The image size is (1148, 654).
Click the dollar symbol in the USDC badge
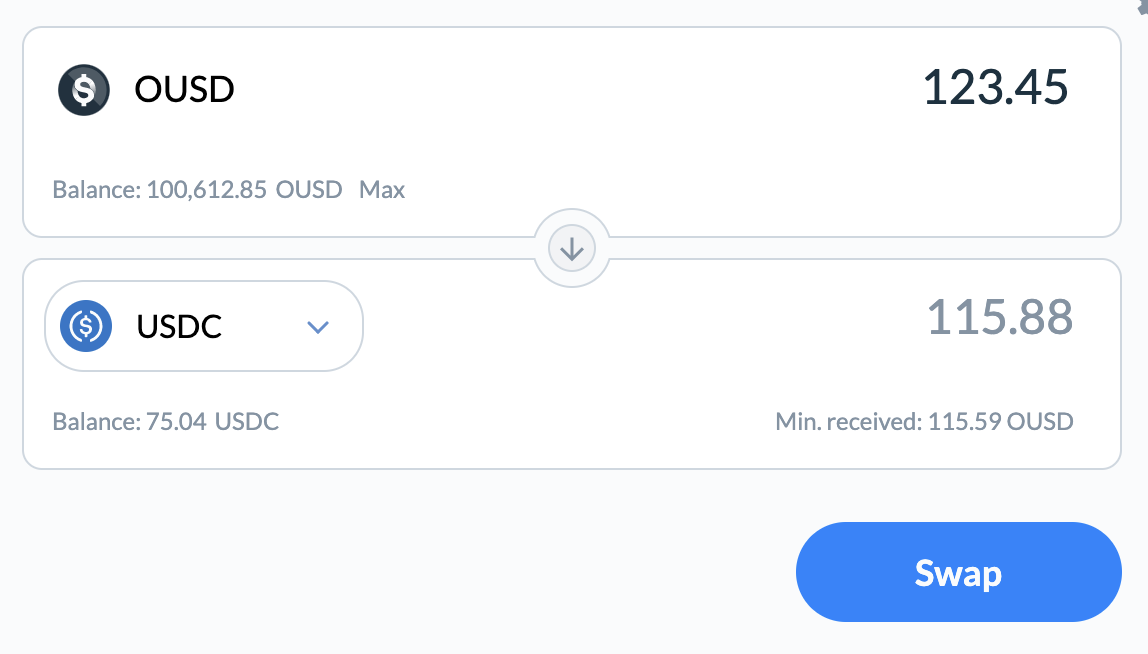[85, 326]
